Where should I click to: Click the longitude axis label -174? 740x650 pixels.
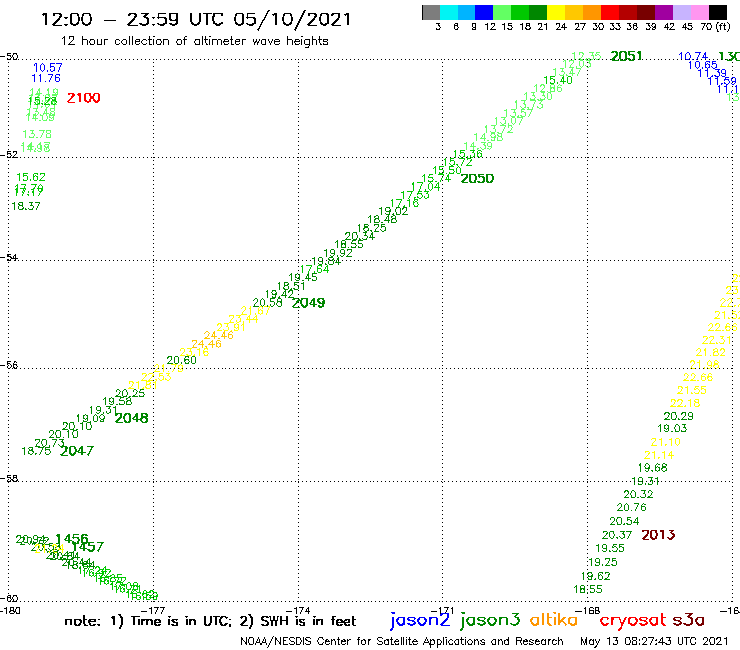[299, 611]
